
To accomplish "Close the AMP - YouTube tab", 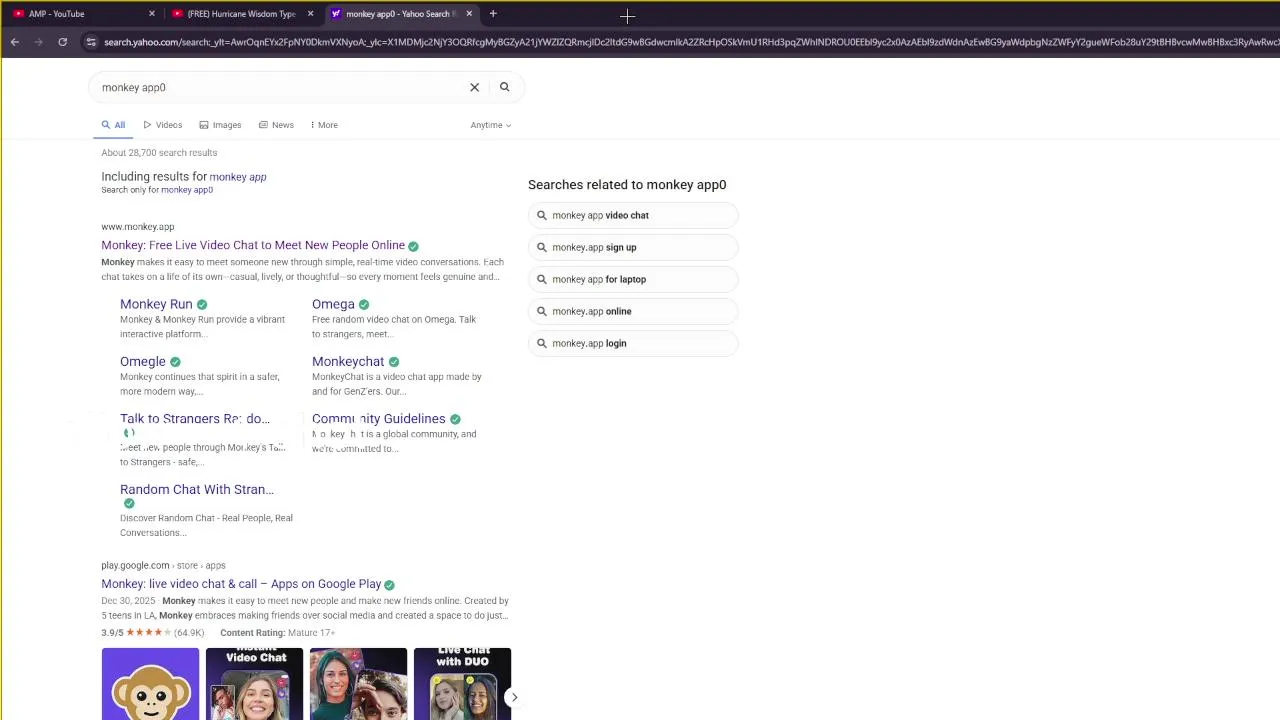I will click(152, 14).
